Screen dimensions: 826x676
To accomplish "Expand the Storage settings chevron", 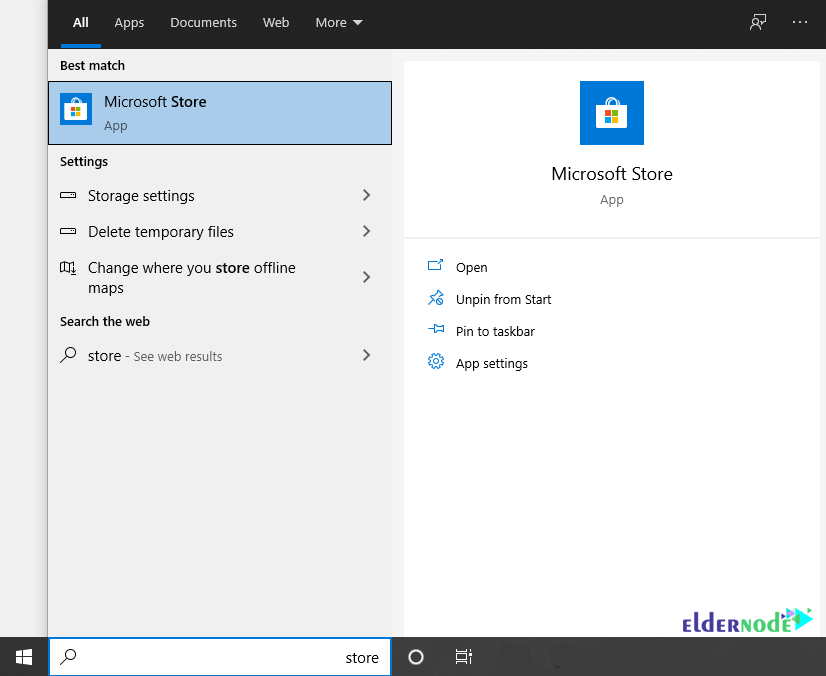I will tap(366, 196).
